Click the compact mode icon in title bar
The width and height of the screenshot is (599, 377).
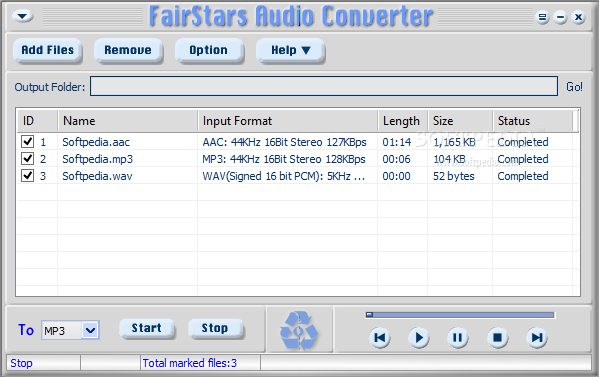tap(542, 17)
